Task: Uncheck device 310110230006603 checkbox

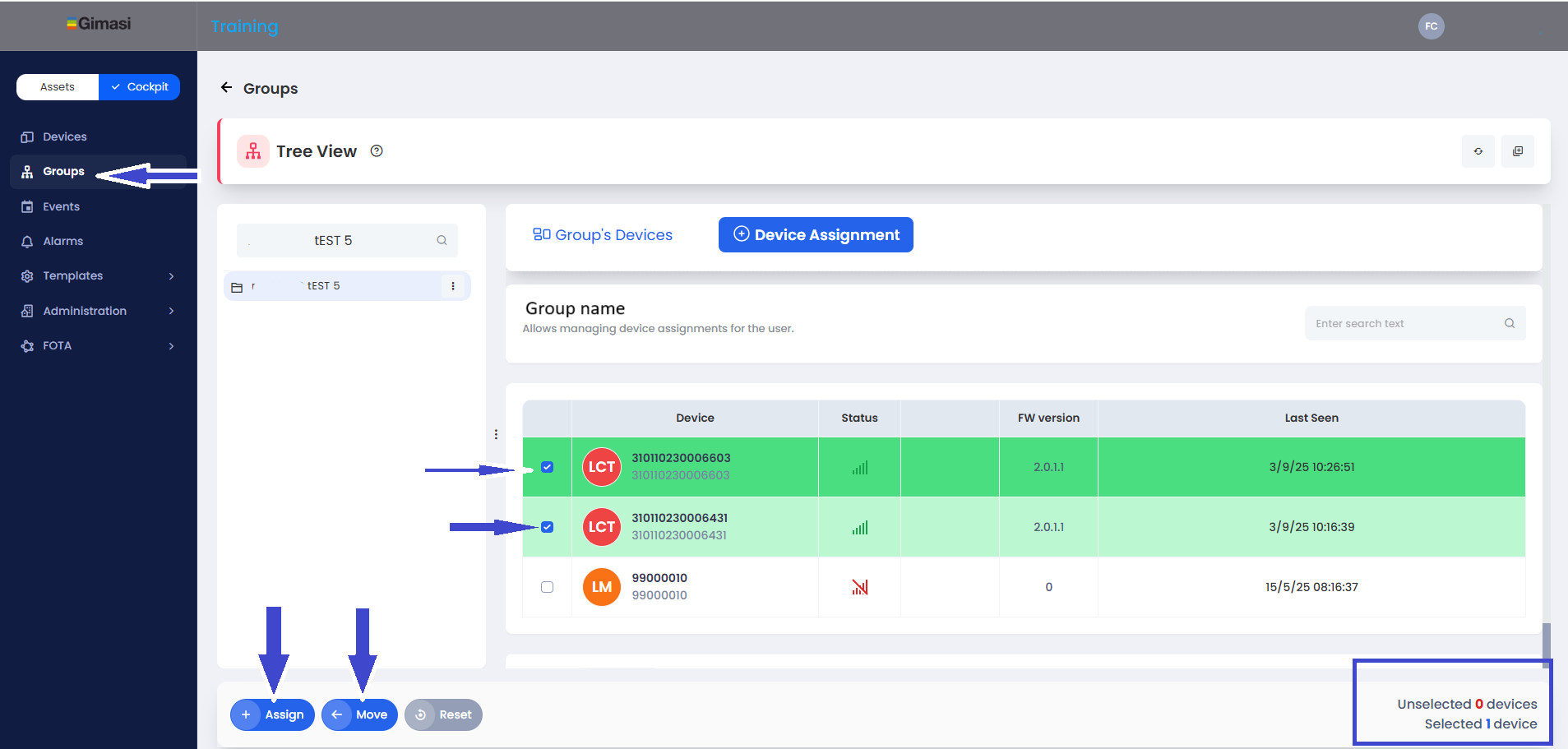Action: (548, 467)
